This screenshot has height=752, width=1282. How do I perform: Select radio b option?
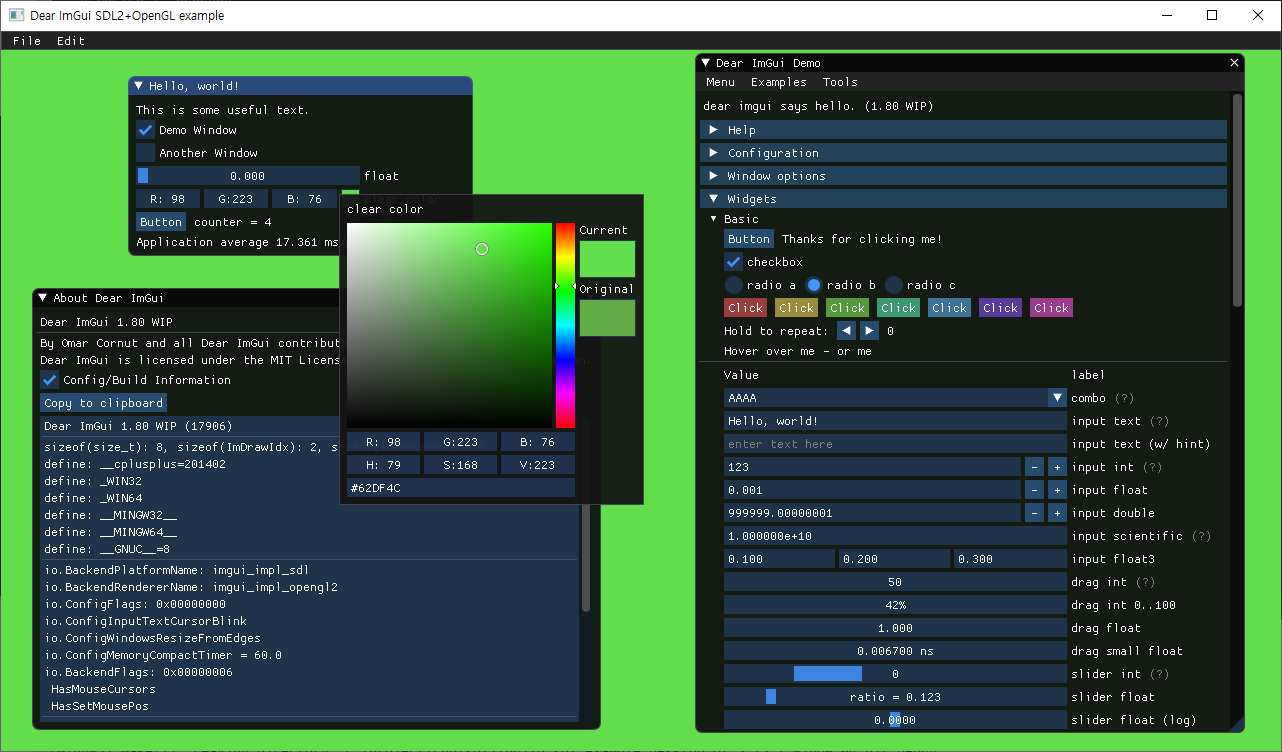click(814, 285)
